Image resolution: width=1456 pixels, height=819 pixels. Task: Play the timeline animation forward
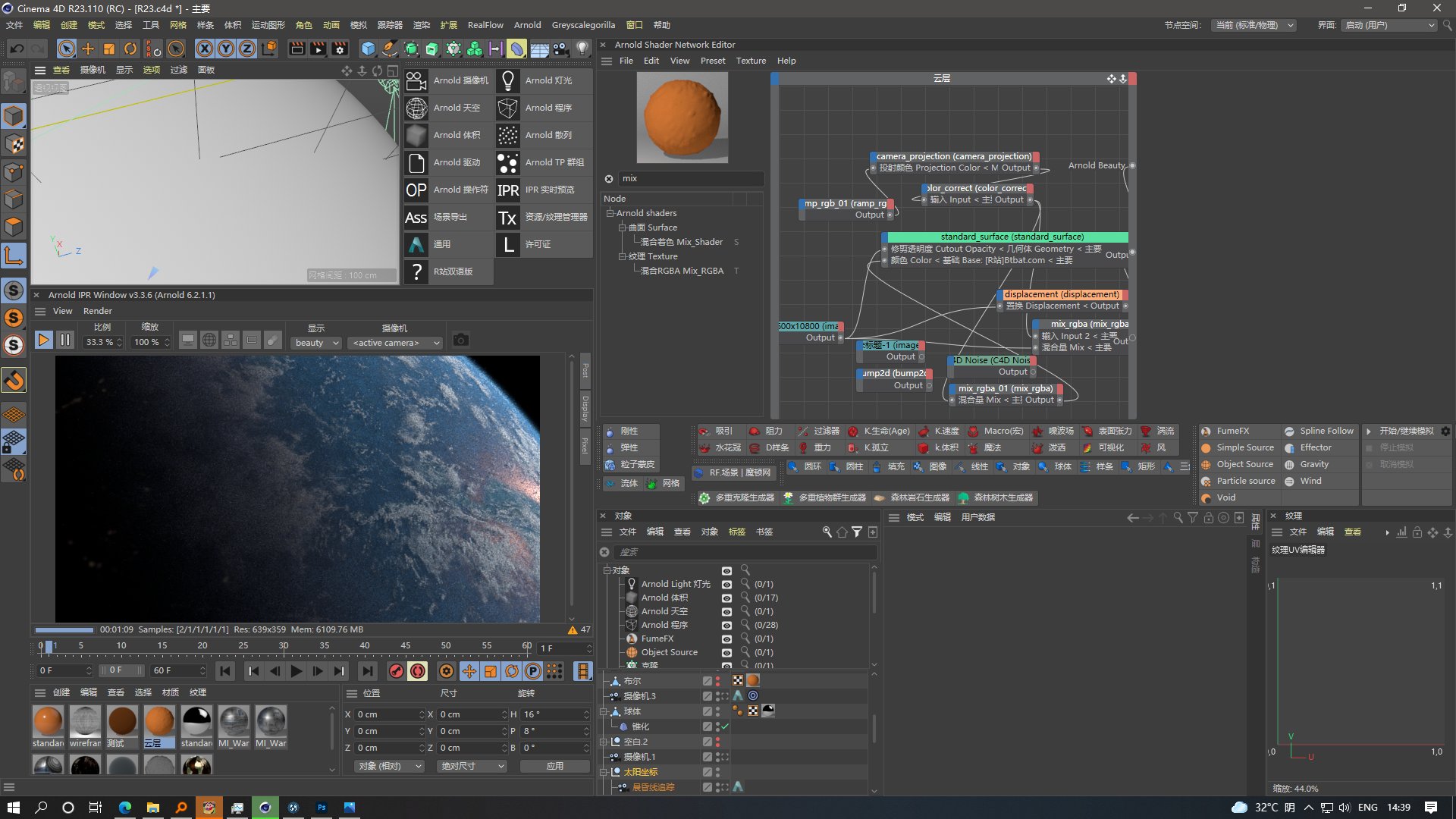(297, 671)
